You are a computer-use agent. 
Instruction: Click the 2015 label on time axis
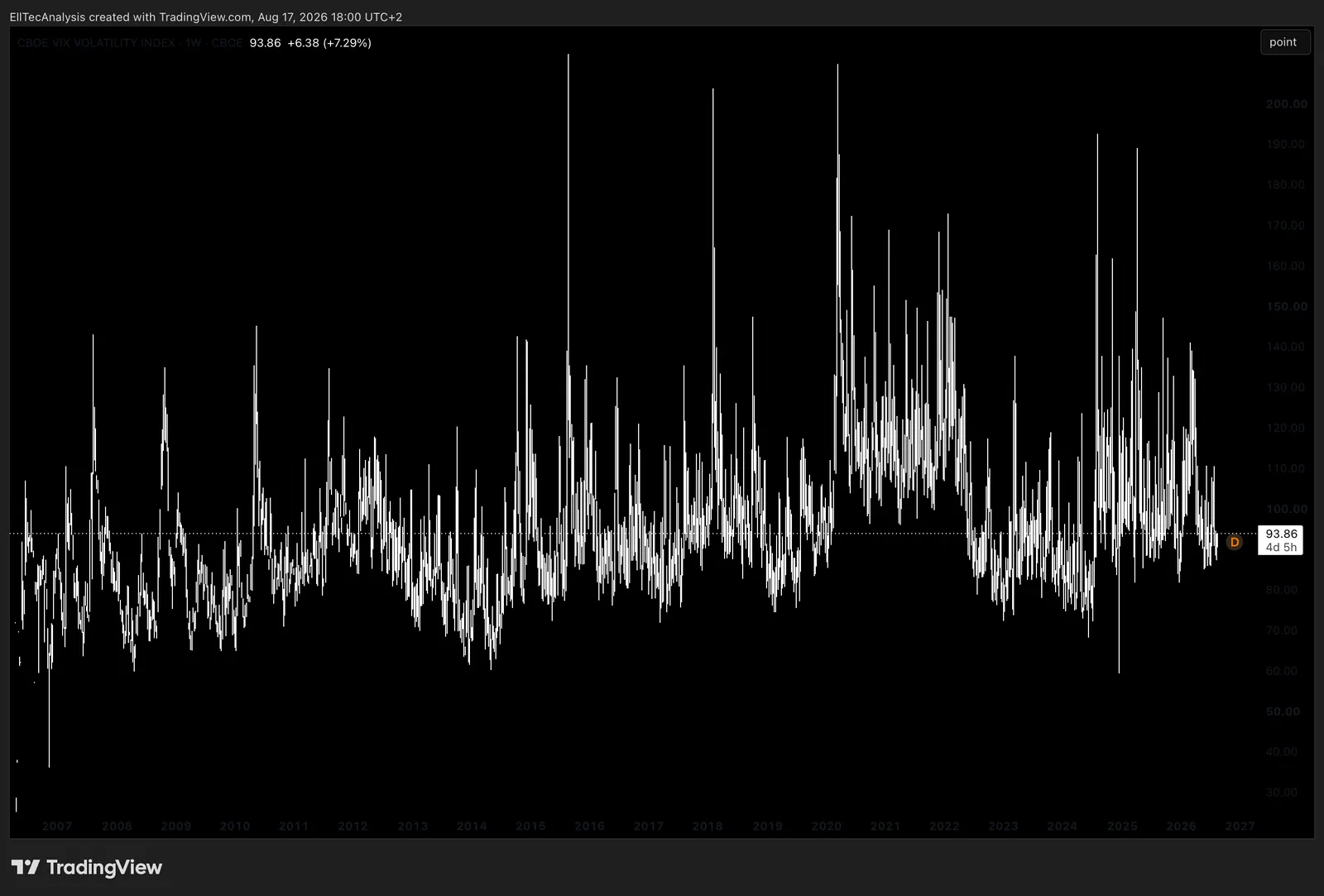pos(530,826)
